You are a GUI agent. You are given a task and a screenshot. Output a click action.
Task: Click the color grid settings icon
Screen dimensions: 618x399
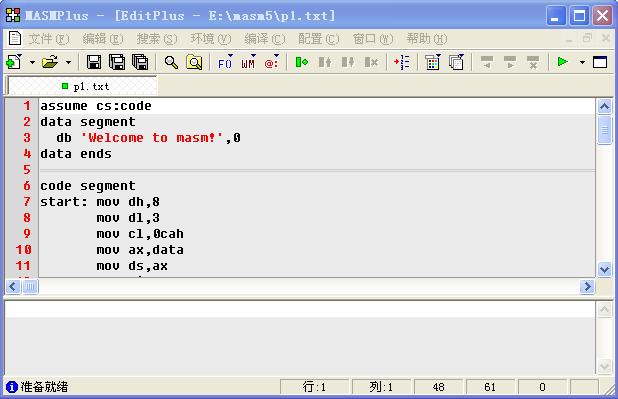pyautogui.click(x=432, y=62)
